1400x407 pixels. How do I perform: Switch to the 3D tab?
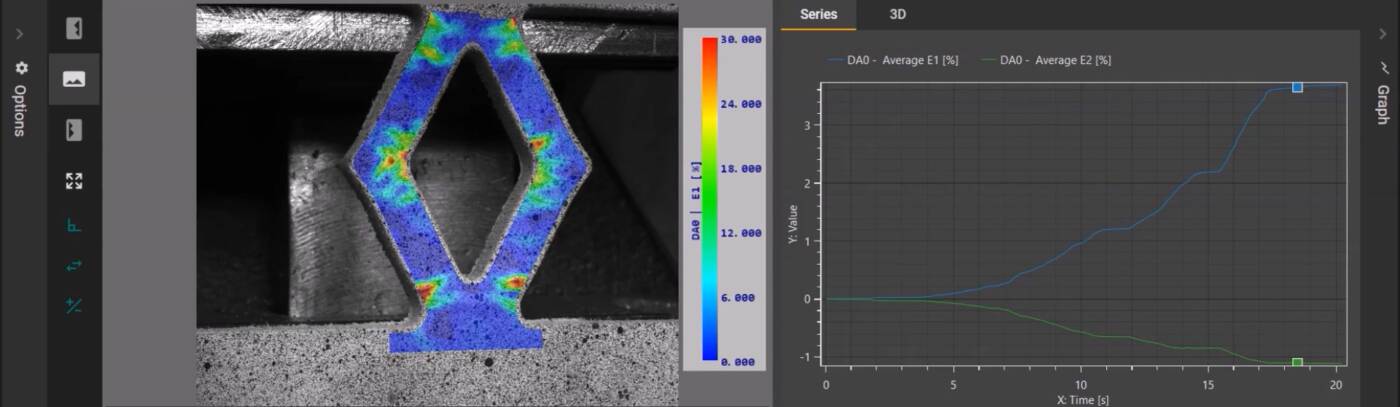897,14
